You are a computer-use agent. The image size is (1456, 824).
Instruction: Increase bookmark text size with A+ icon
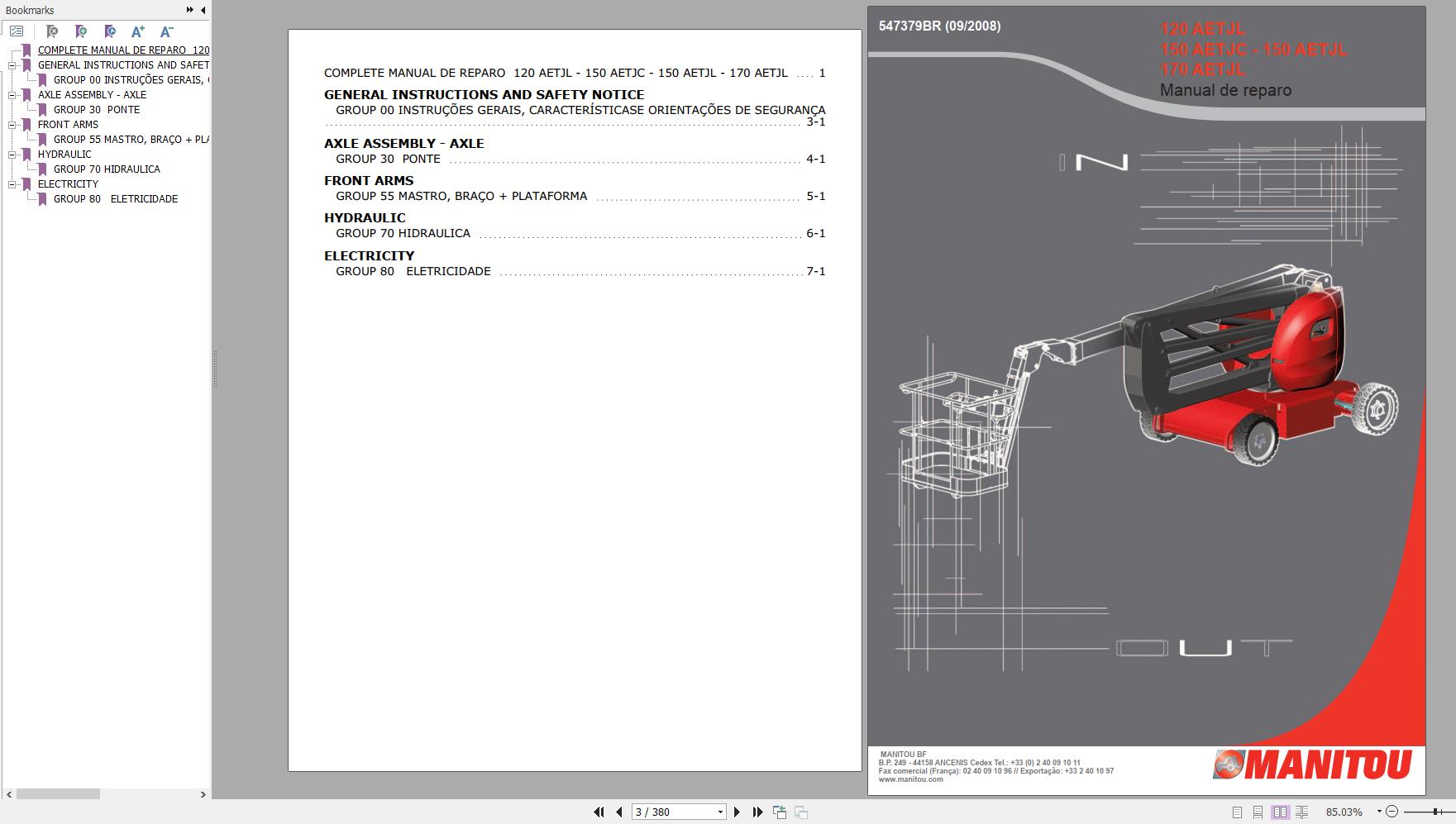(139, 31)
